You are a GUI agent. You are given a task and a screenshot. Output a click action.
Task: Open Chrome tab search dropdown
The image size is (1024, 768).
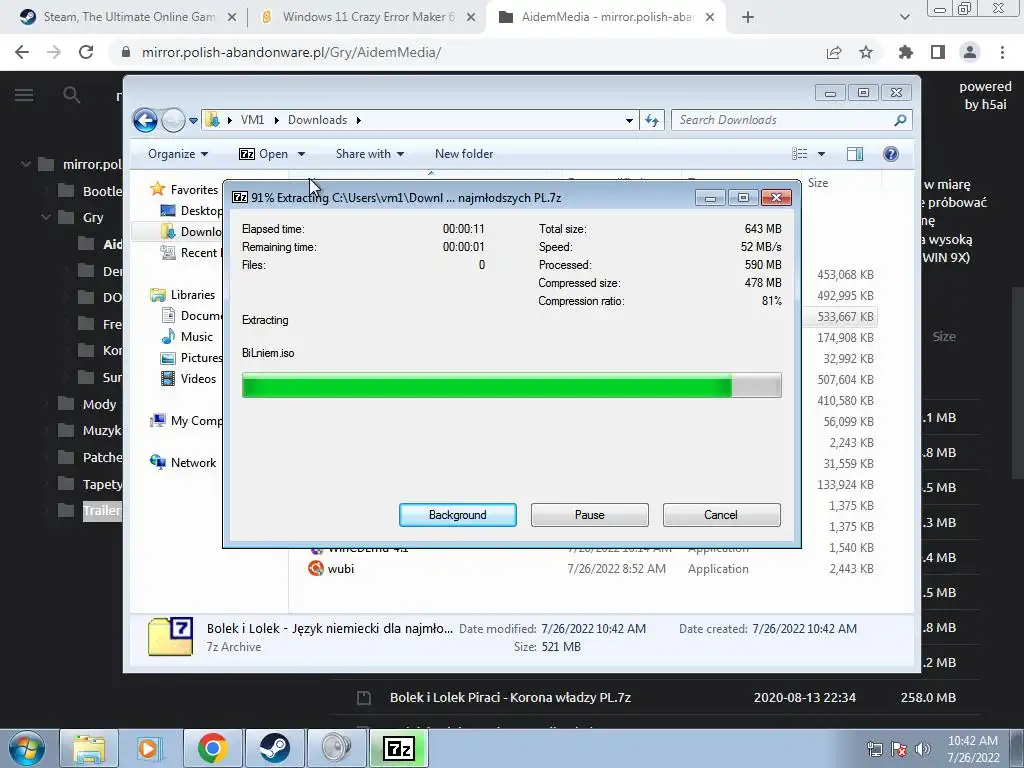[904, 18]
